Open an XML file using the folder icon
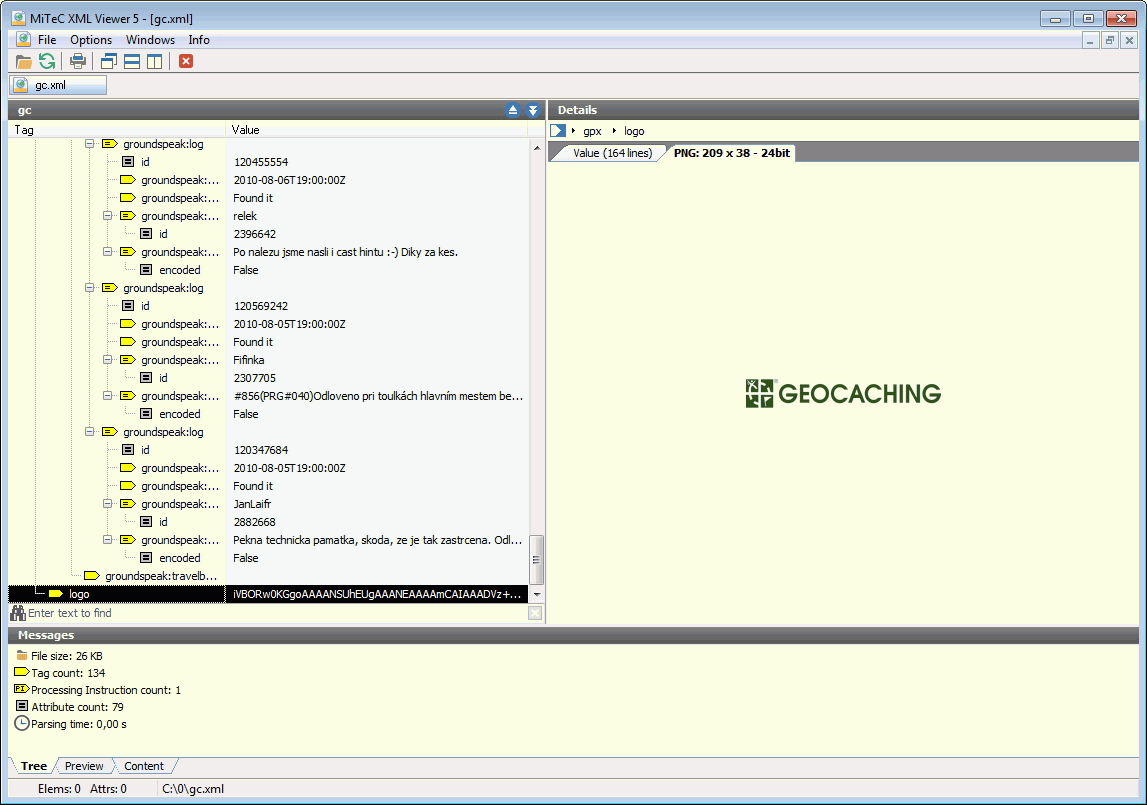Viewport: 1147px width, 805px height. click(x=22, y=60)
